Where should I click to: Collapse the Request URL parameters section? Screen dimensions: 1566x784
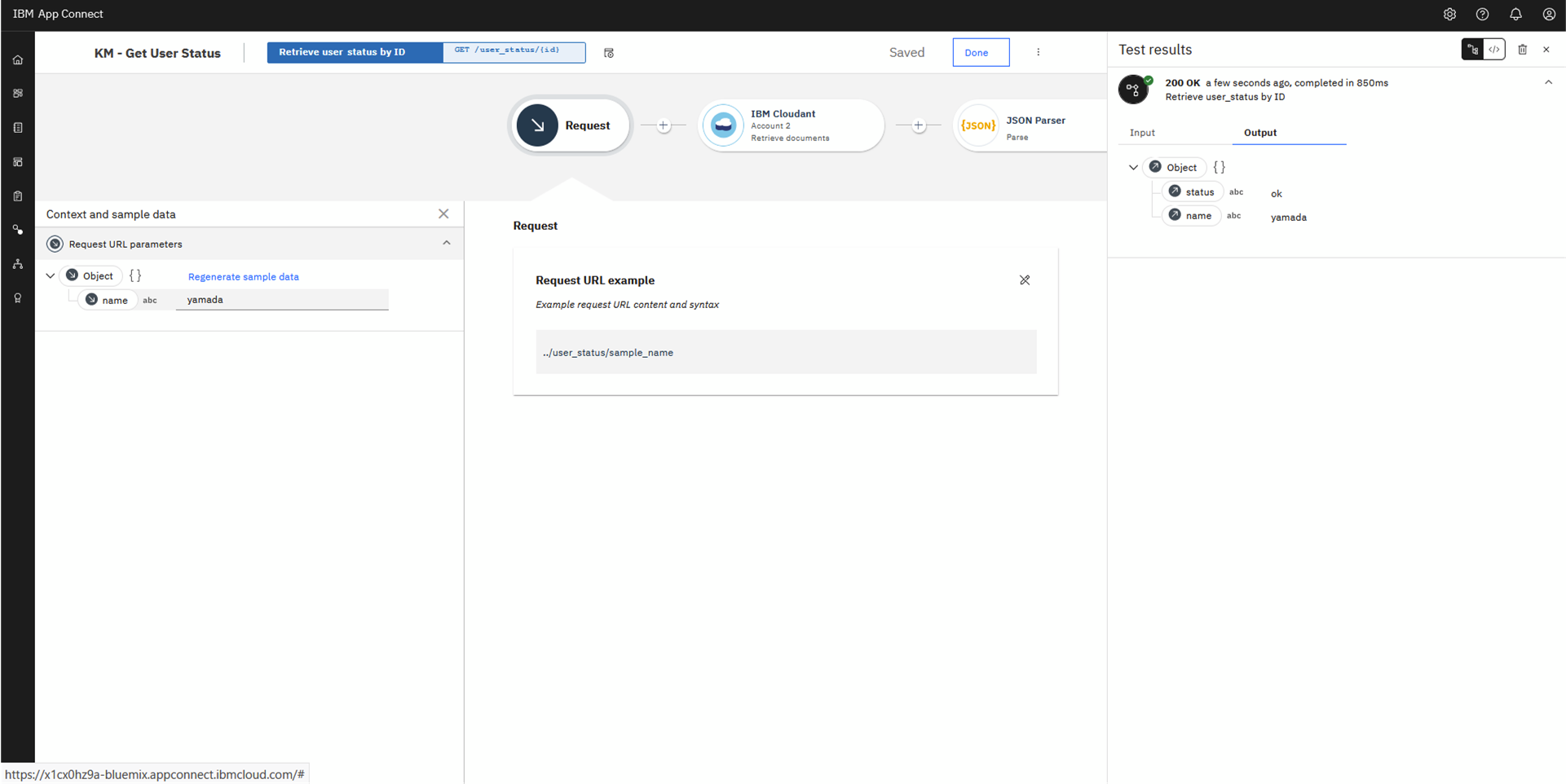pos(447,243)
